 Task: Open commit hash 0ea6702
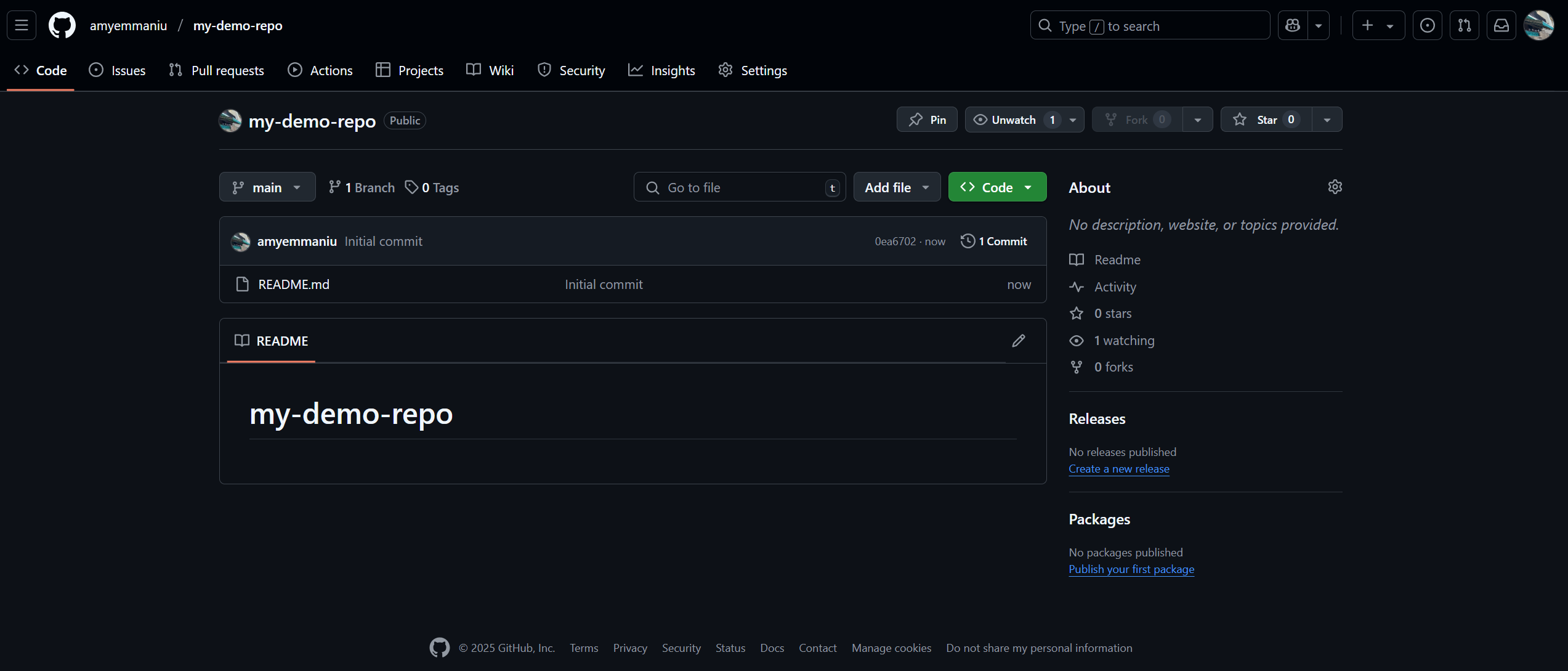[x=895, y=242]
